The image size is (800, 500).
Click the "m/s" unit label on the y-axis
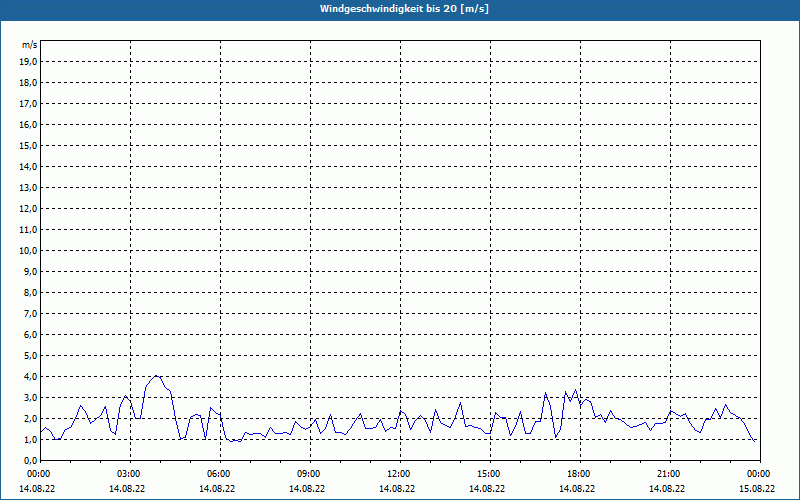pyautogui.click(x=30, y=45)
